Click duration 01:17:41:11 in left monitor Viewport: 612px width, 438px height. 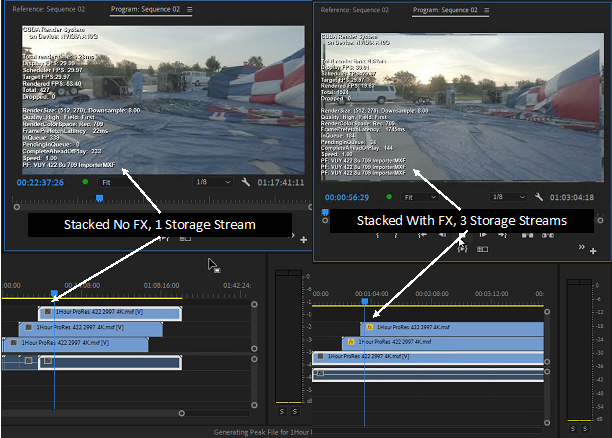[x=281, y=182]
